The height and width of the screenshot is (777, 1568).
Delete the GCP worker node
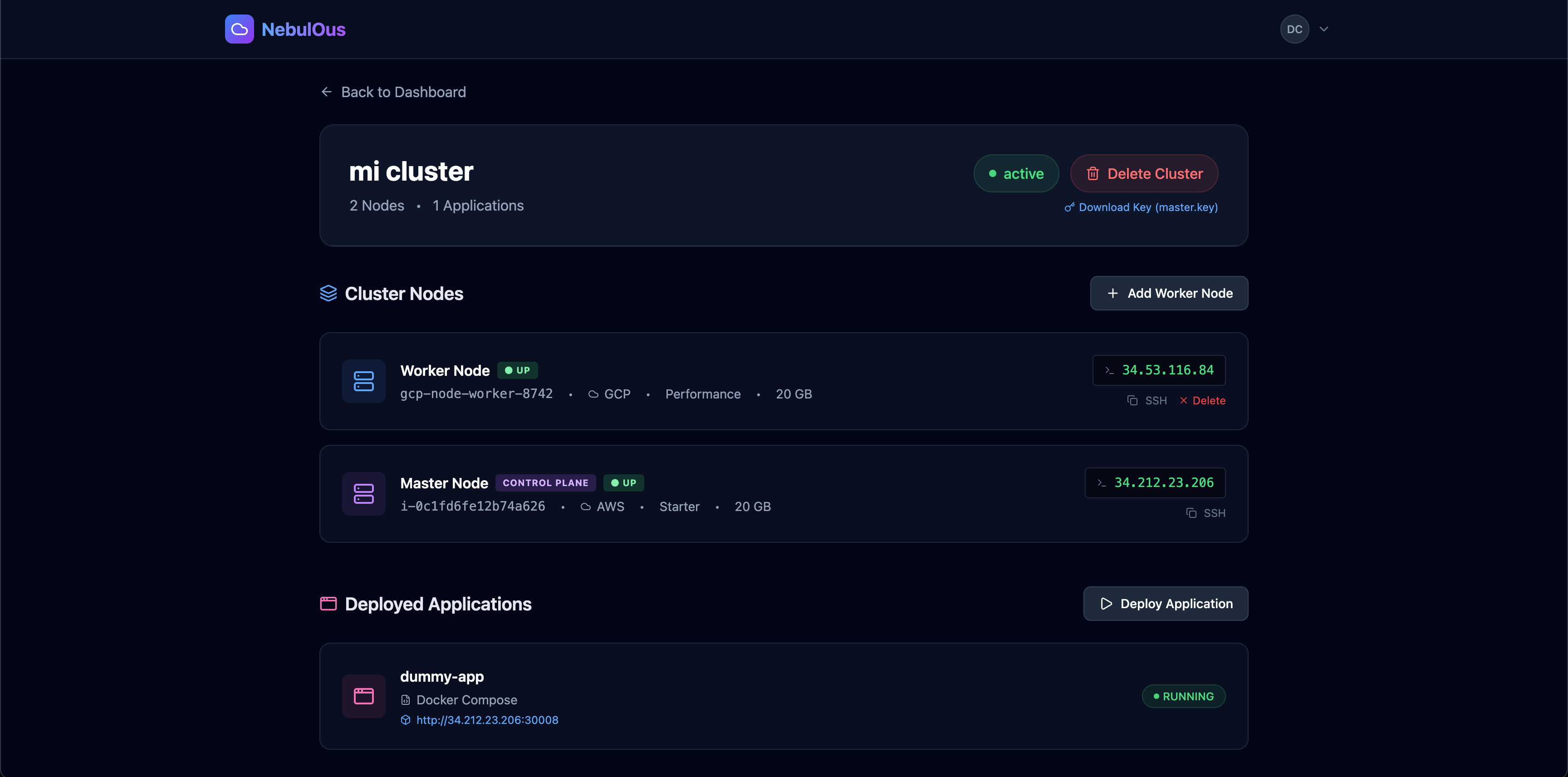coord(1203,401)
